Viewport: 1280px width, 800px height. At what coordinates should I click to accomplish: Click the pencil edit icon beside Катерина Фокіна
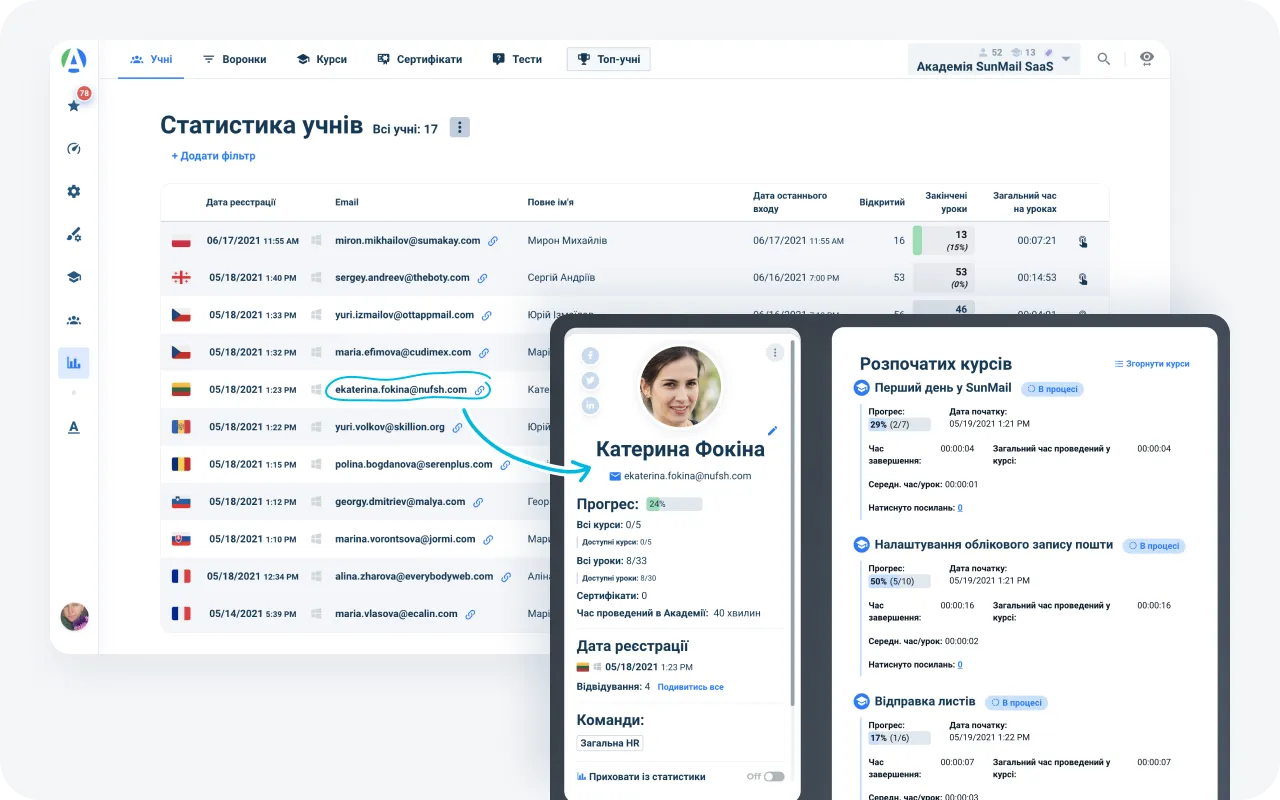point(772,431)
